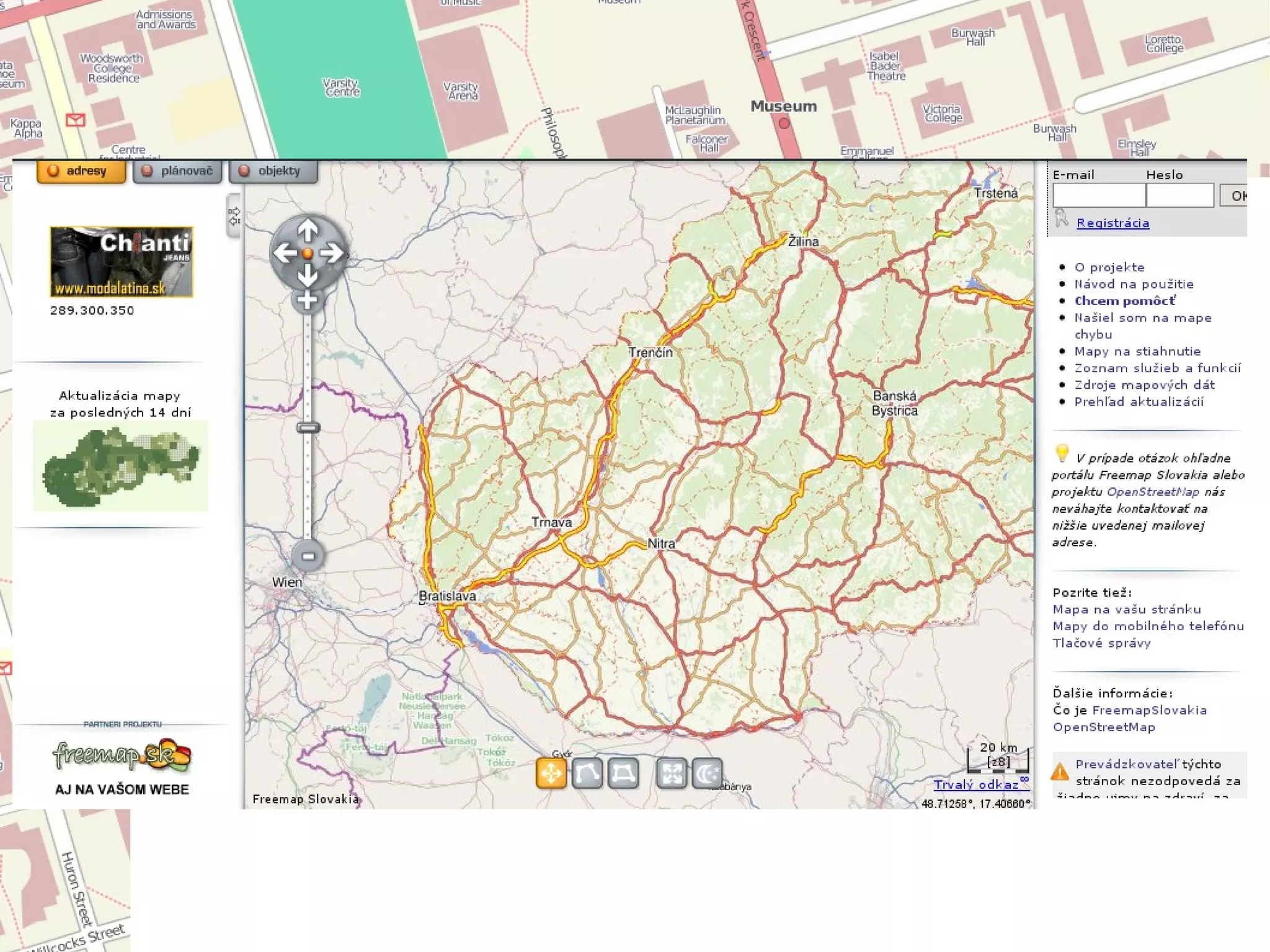Switch to the objekty tab
The height and width of the screenshot is (952, 1270).
(273, 171)
